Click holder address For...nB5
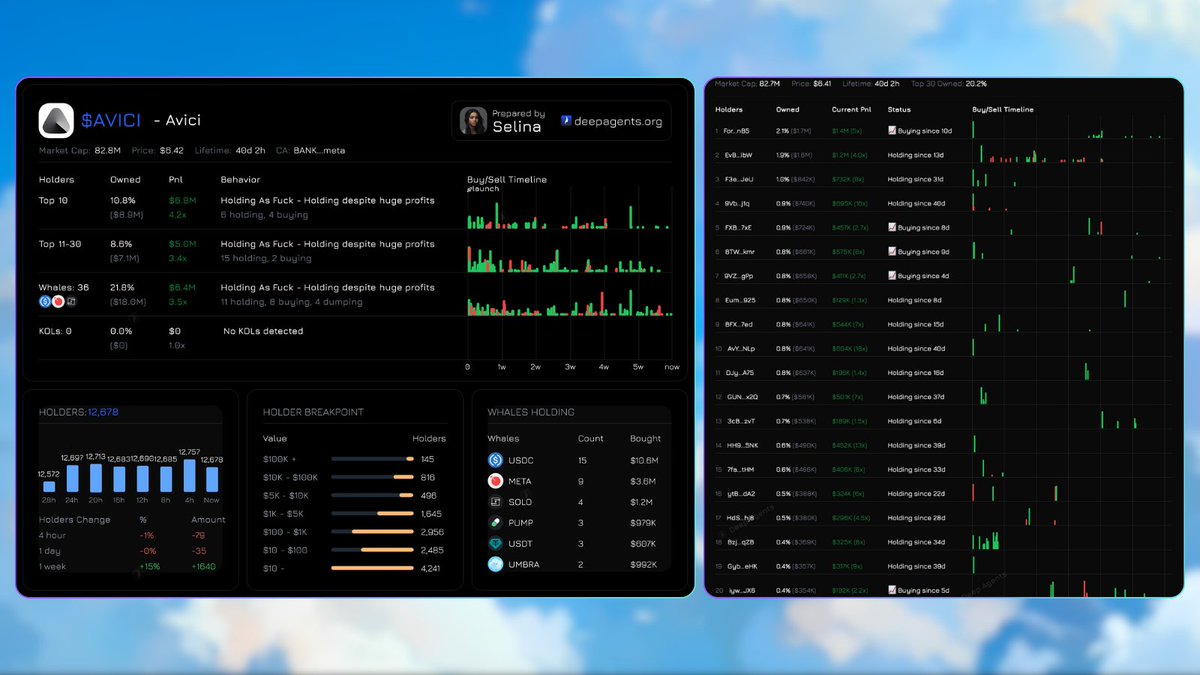This screenshot has height=675, width=1200. [x=736, y=131]
